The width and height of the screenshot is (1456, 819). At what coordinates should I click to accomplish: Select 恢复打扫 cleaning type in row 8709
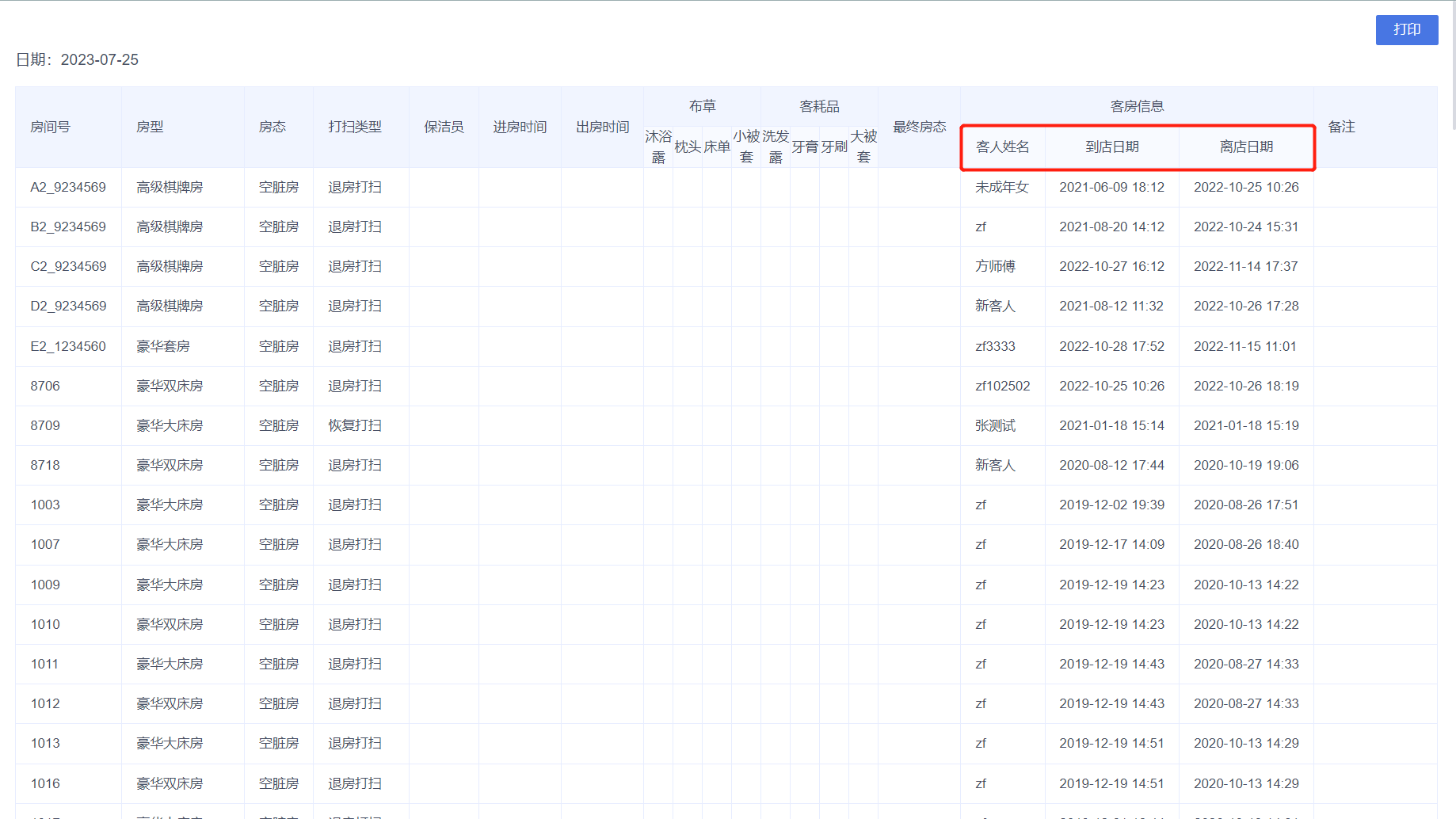point(355,425)
